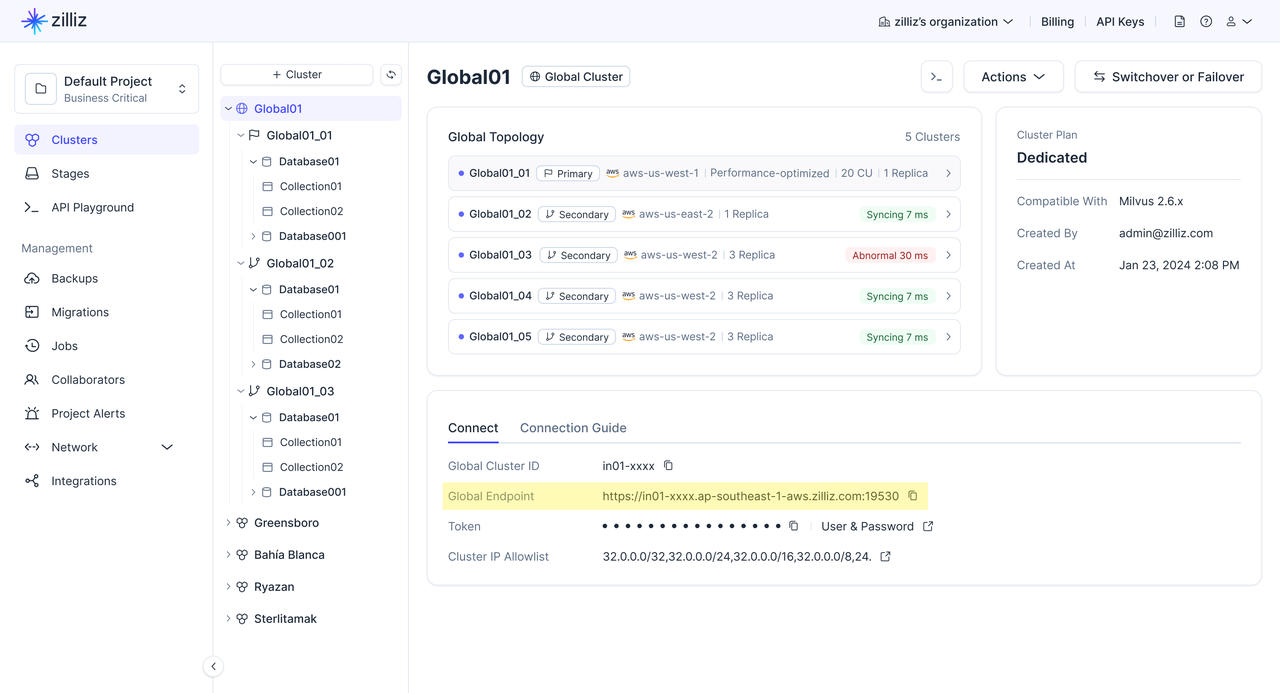
Task: Open the Cluster IP Allowlist external link
Action: pyautogui.click(x=885, y=557)
